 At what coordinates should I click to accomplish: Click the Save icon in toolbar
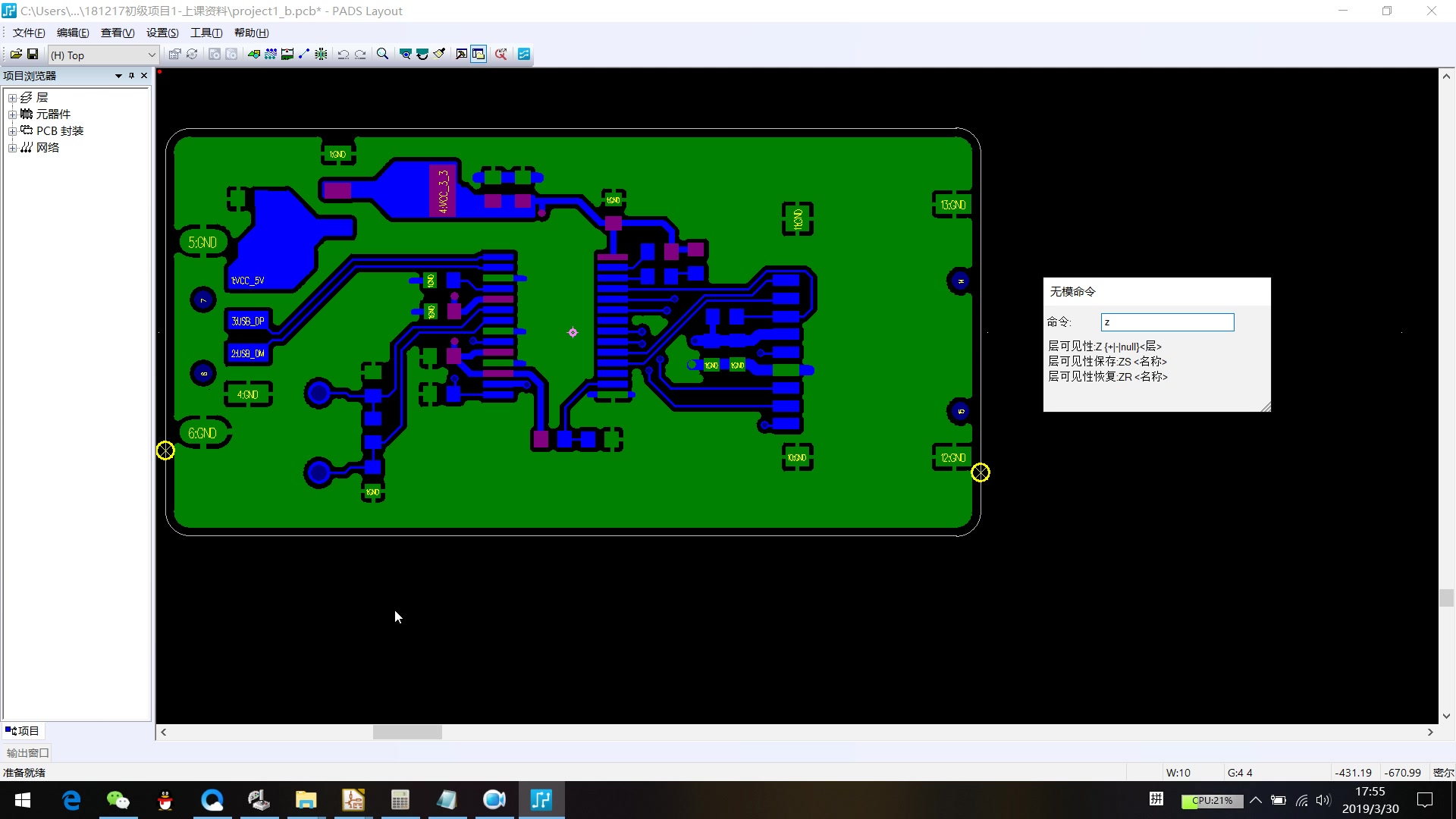click(x=33, y=54)
